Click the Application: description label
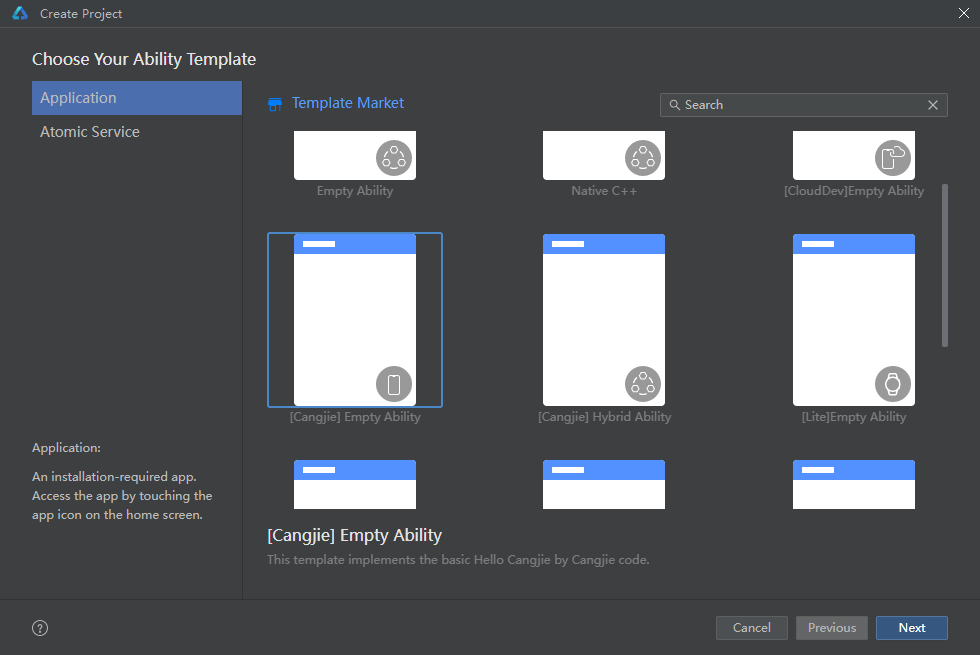Viewport: 980px width, 655px height. [x=66, y=448]
